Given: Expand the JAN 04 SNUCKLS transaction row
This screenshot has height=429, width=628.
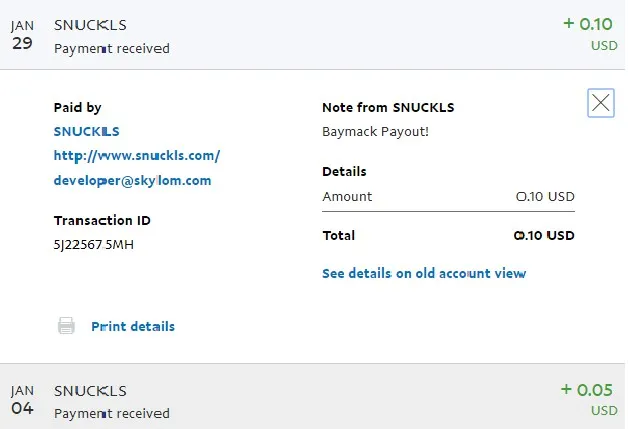Looking at the screenshot, I should coord(312,397).
